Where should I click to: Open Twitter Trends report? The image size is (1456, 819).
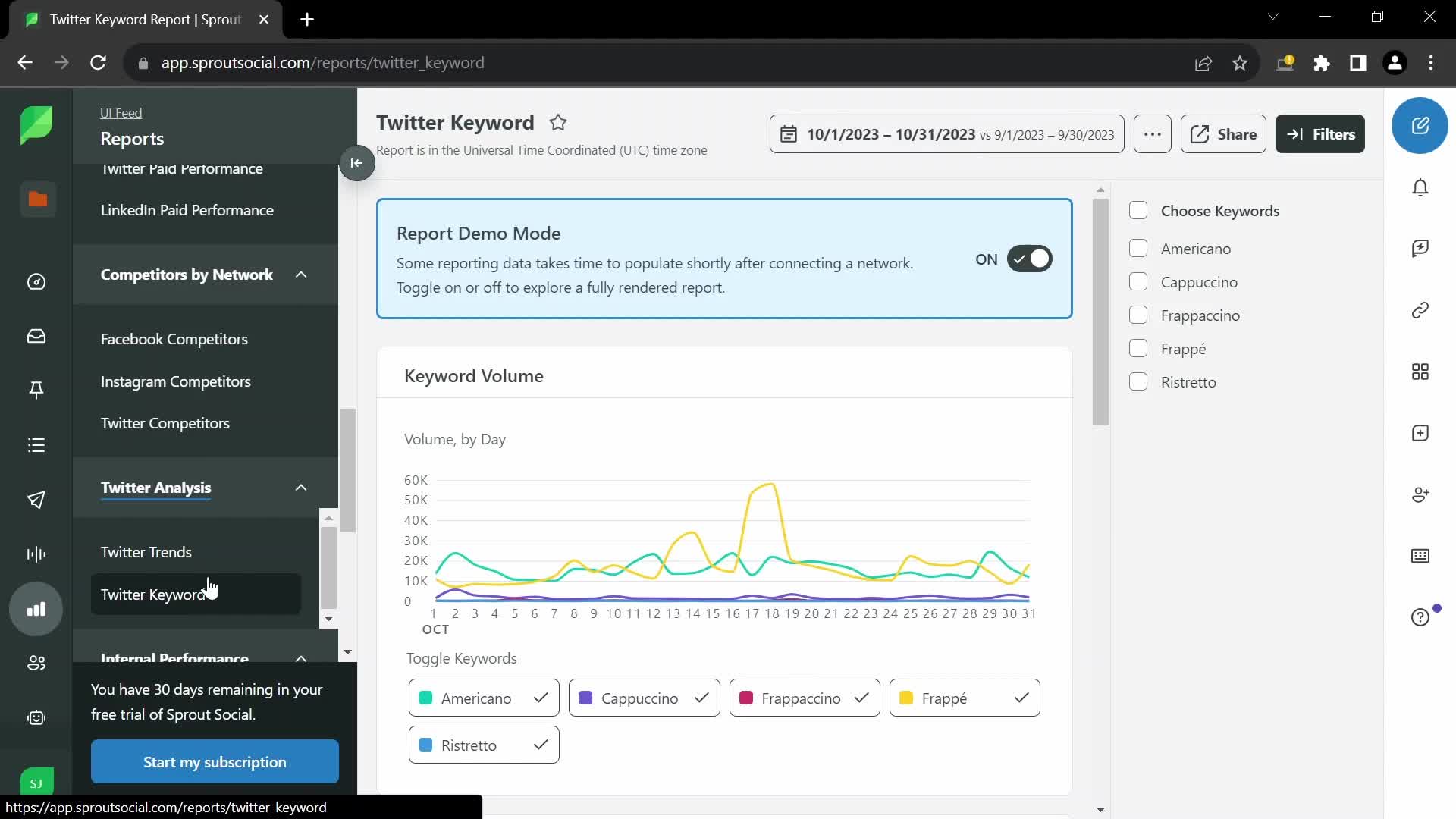click(146, 551)
